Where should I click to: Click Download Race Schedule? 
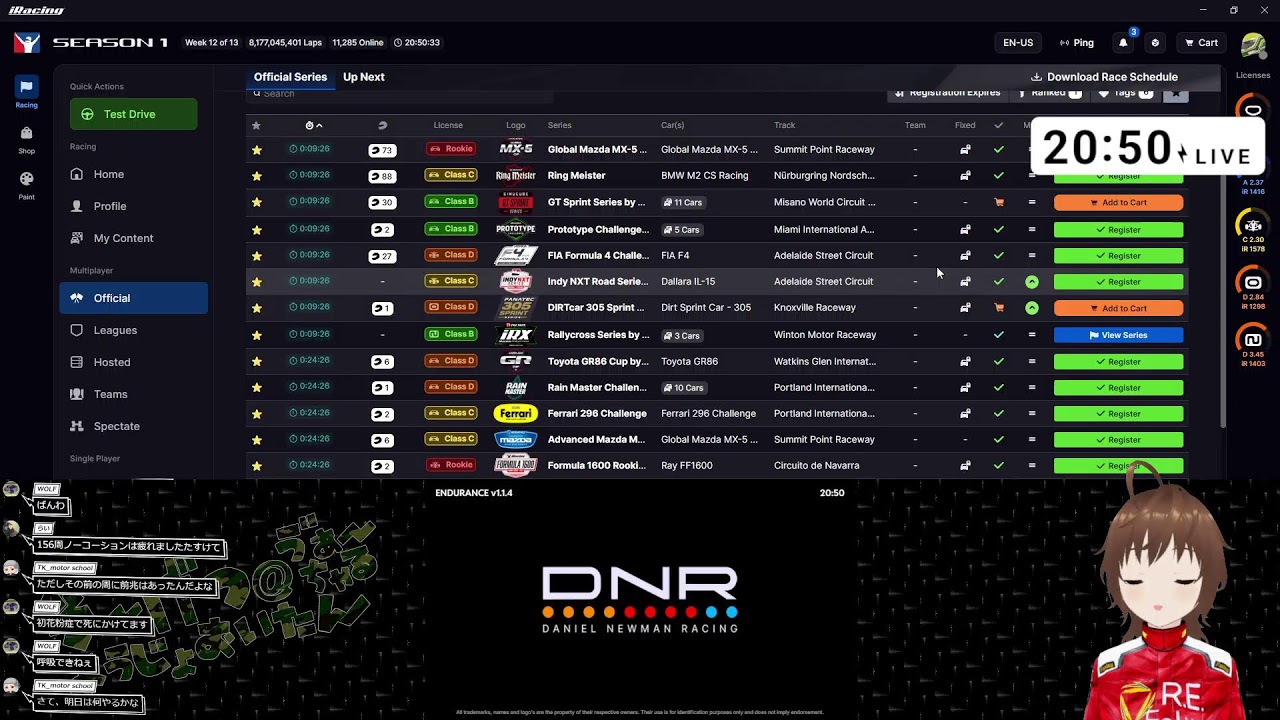[1104, 77]
